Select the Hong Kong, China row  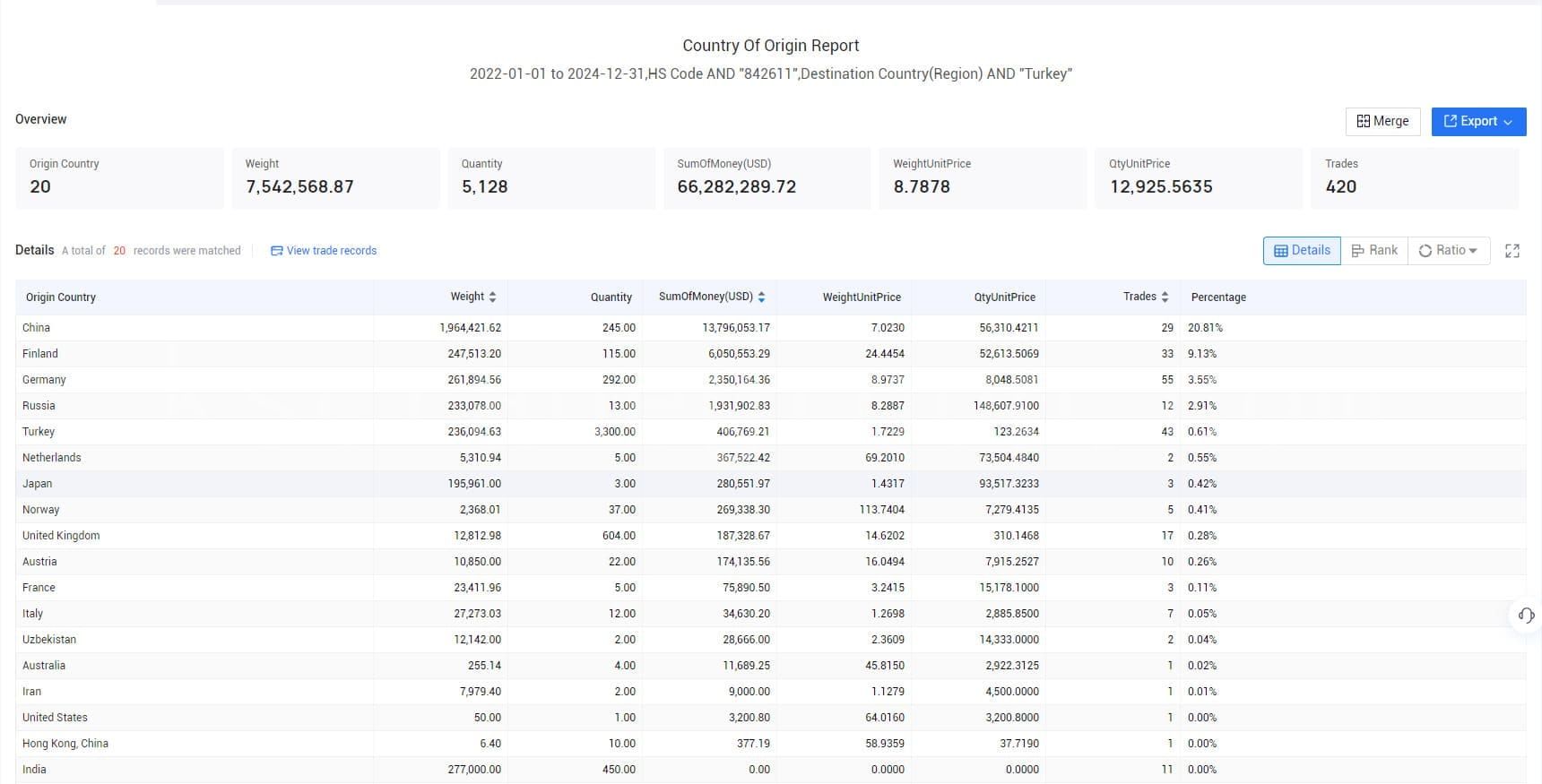point(770,744)
